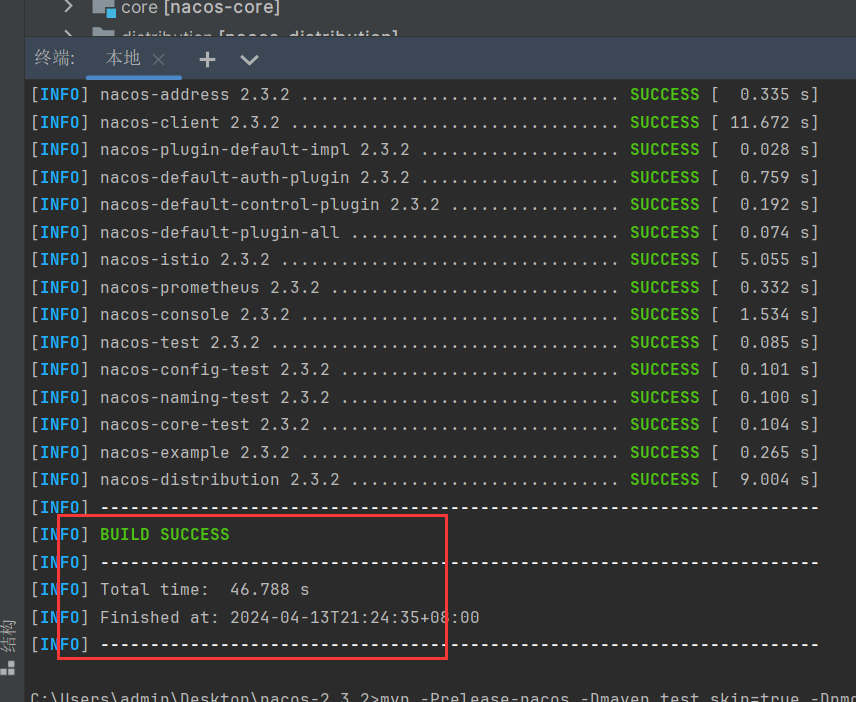The image size is (856, 702).
Task: Expand the distribution module tree node
Action: click(x=69, y=37)
